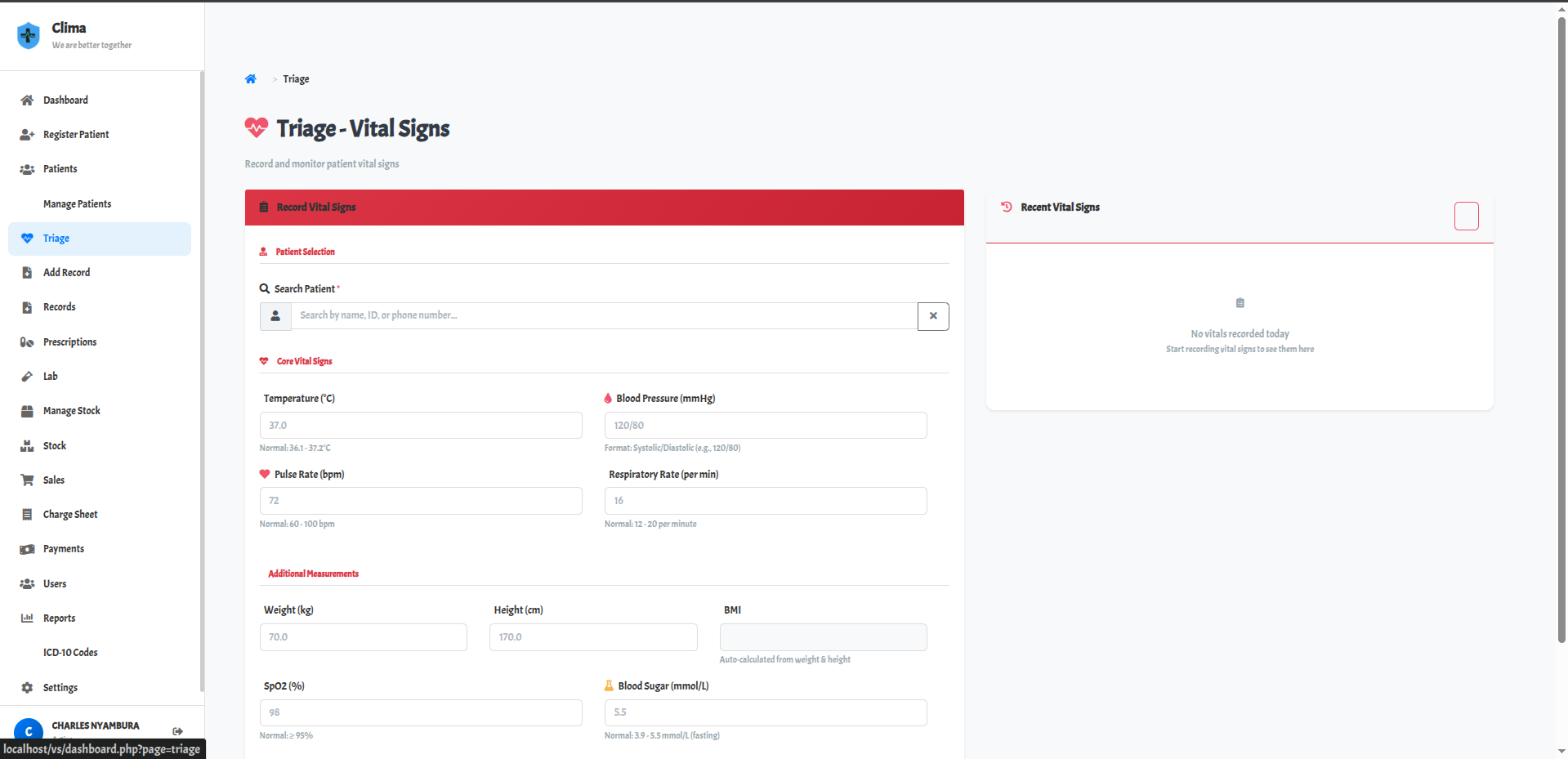Viewport: 1568px width, 759px height.
Task: Click the home breadcrumb icon
Action: [x=251, y=79]
